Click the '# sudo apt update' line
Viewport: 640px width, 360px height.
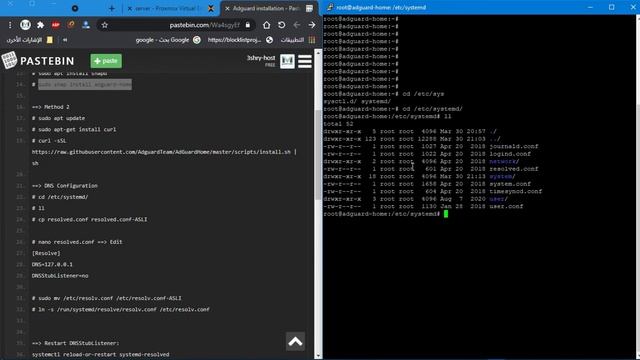click(58, 118)
